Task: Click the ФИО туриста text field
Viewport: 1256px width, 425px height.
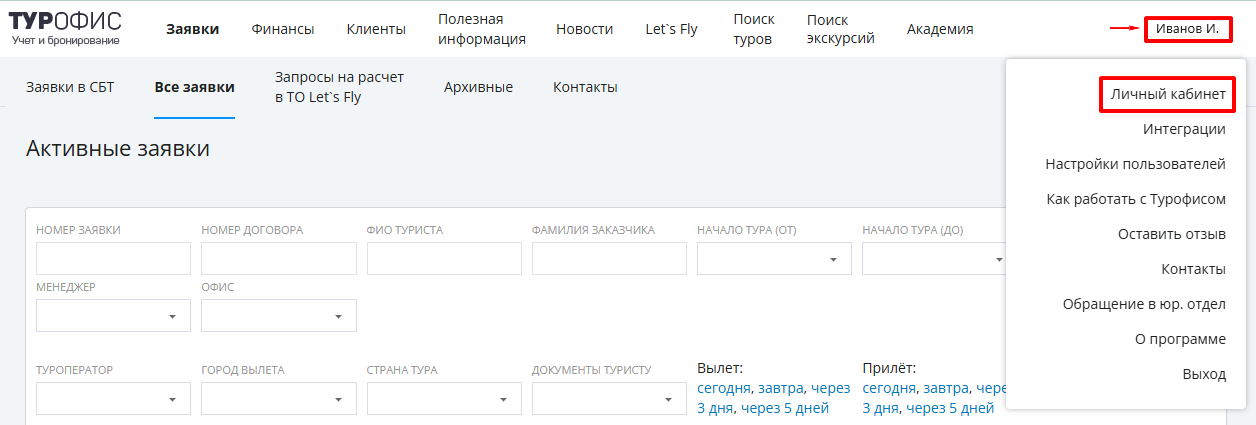Action: 444,259
